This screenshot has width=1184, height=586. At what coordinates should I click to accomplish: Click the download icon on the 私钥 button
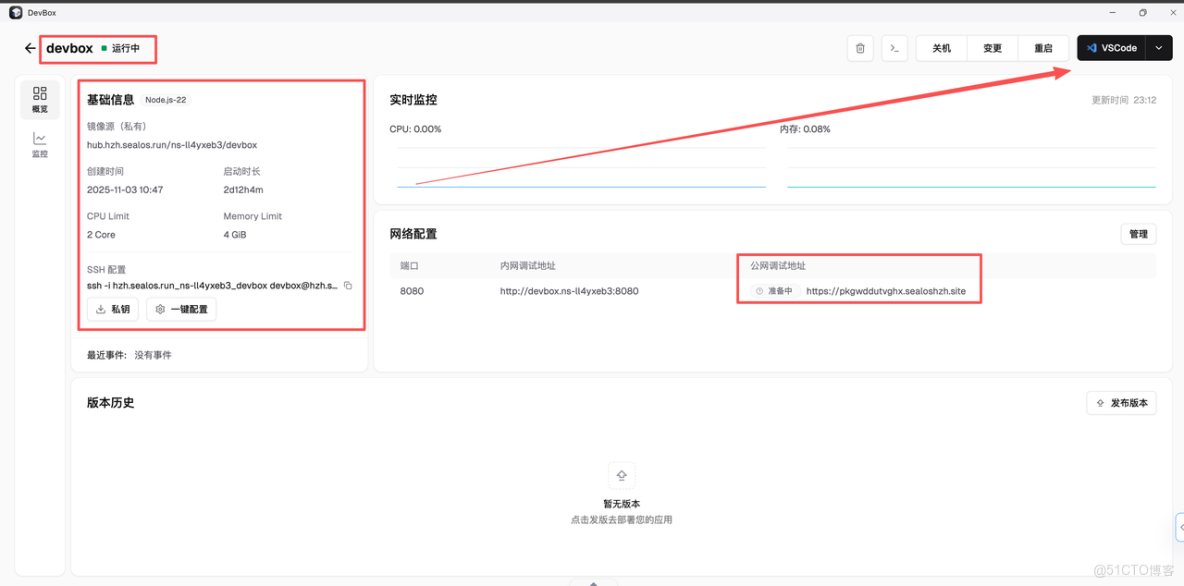point(99,309)
